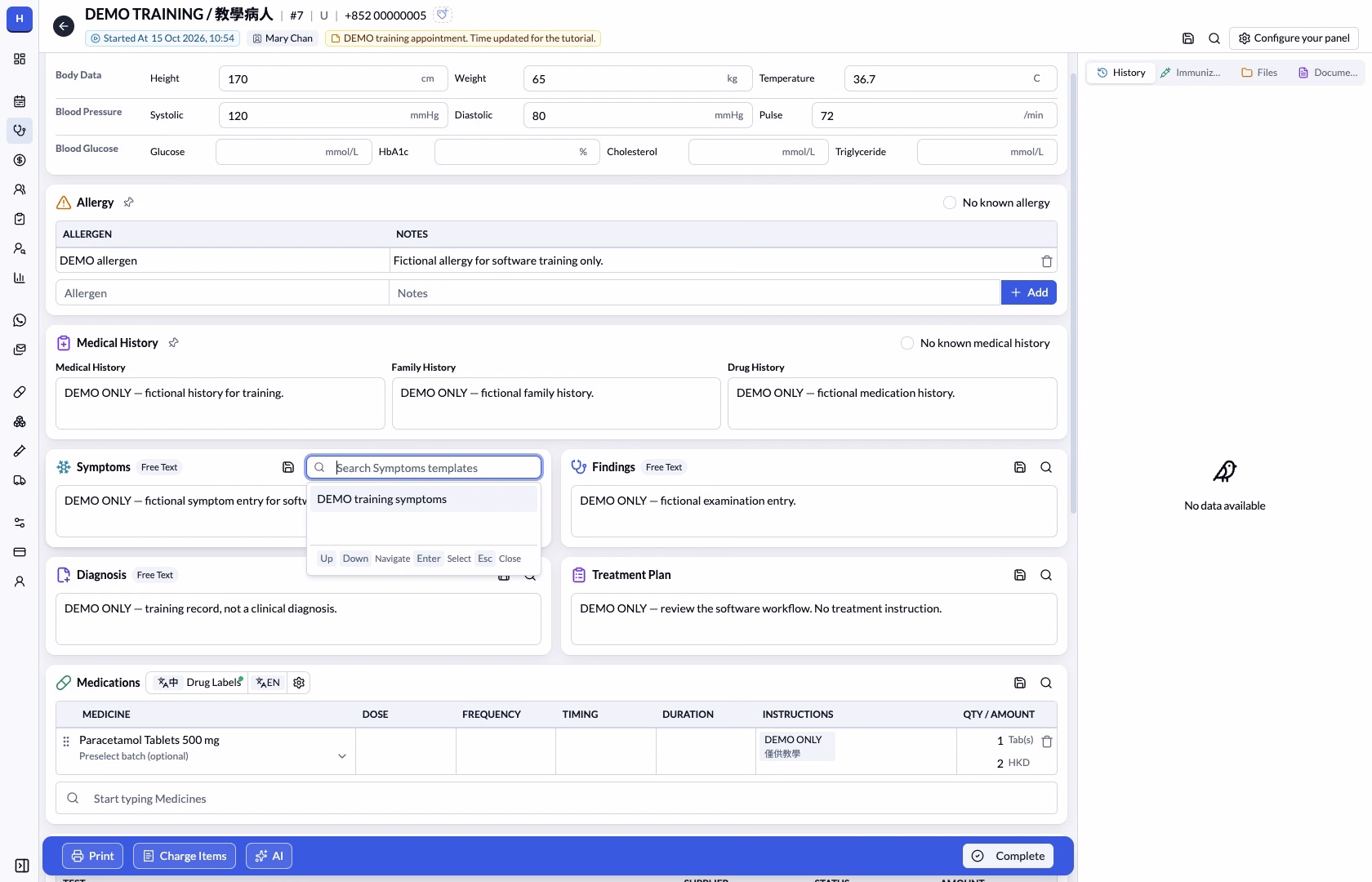Switch to the Files tab
1372x882 pixels.
1259,73
